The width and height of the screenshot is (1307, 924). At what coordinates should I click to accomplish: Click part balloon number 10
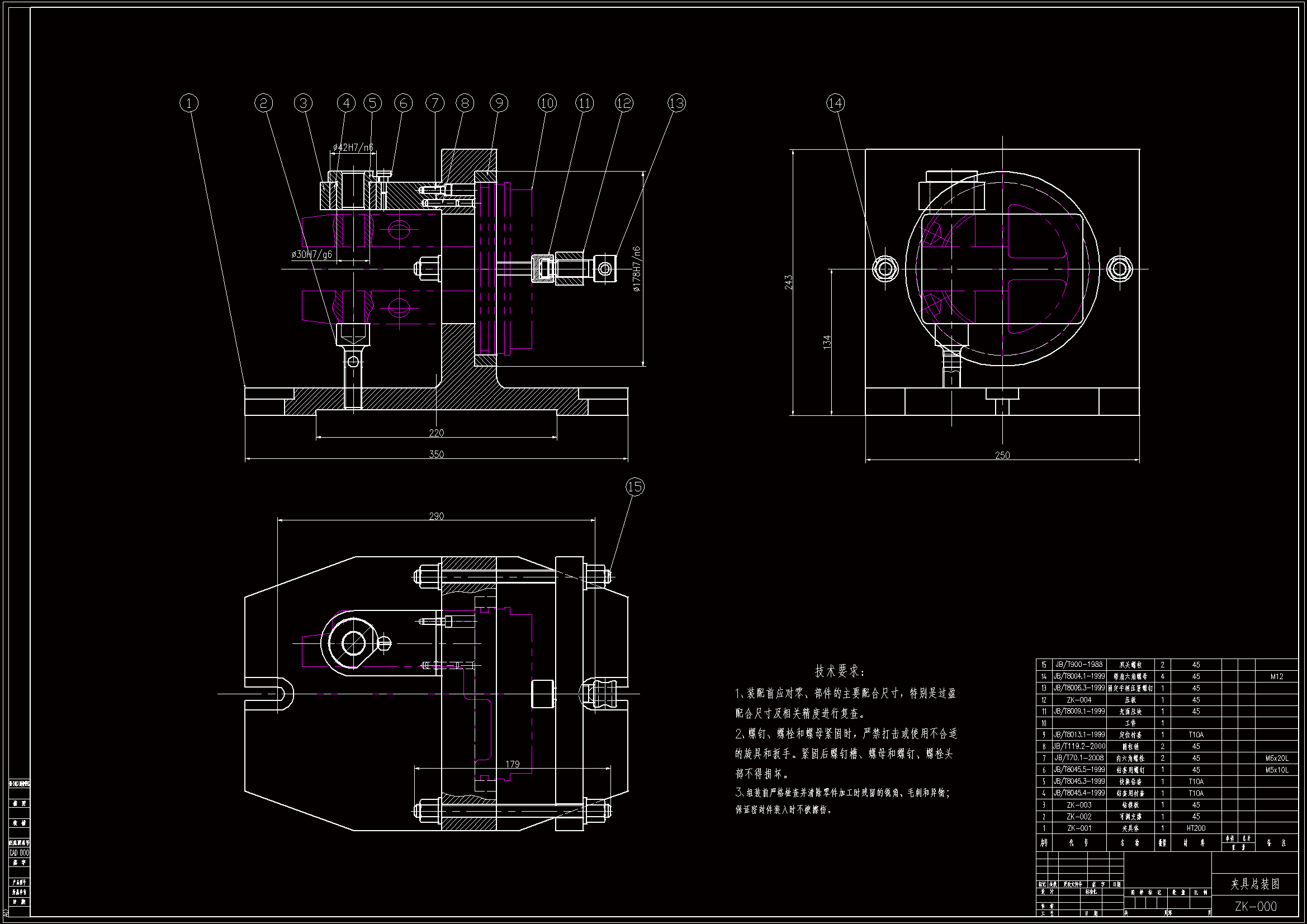coord(547,103)
